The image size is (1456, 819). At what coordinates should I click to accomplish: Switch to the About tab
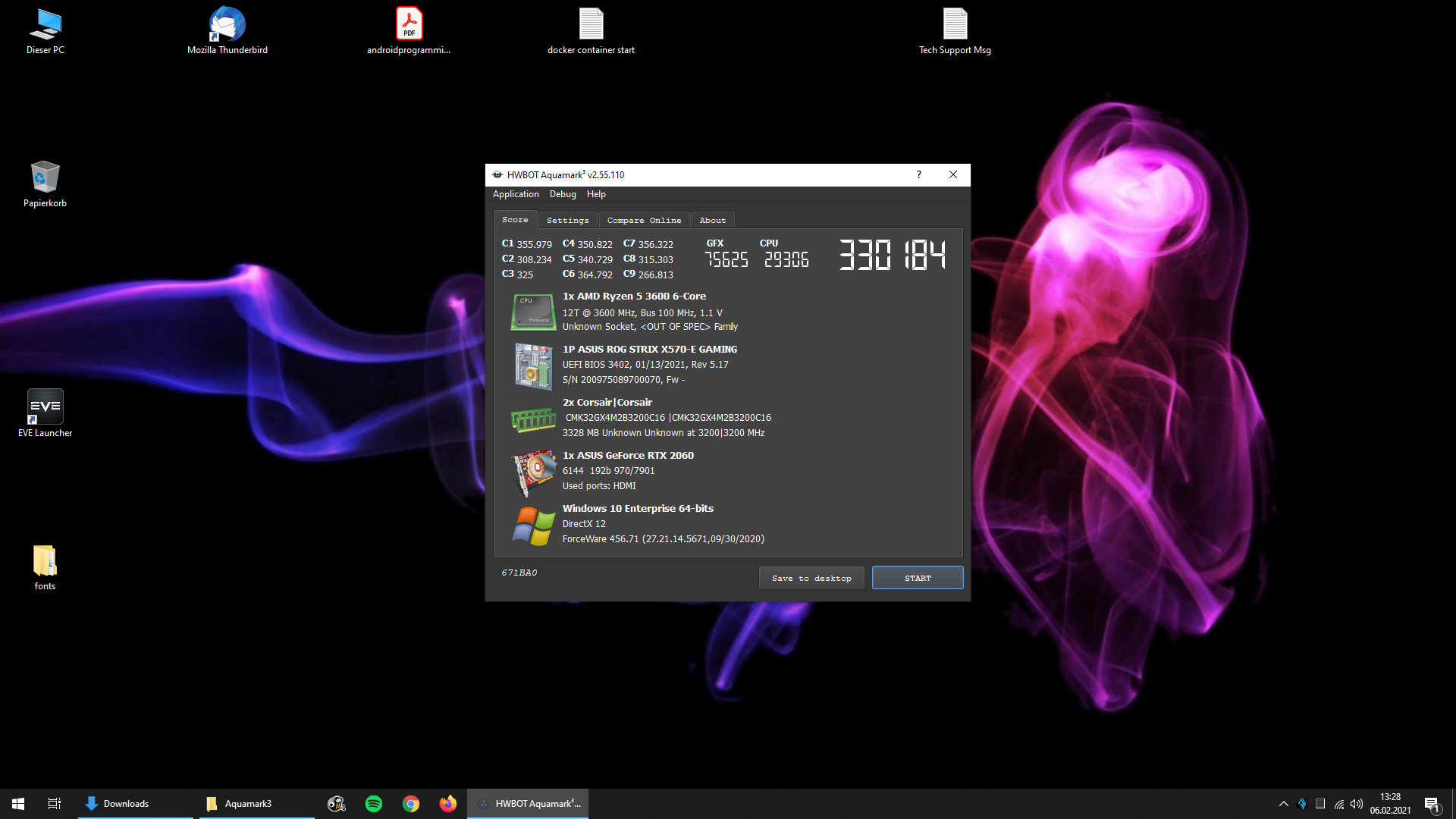pos(712,220)
